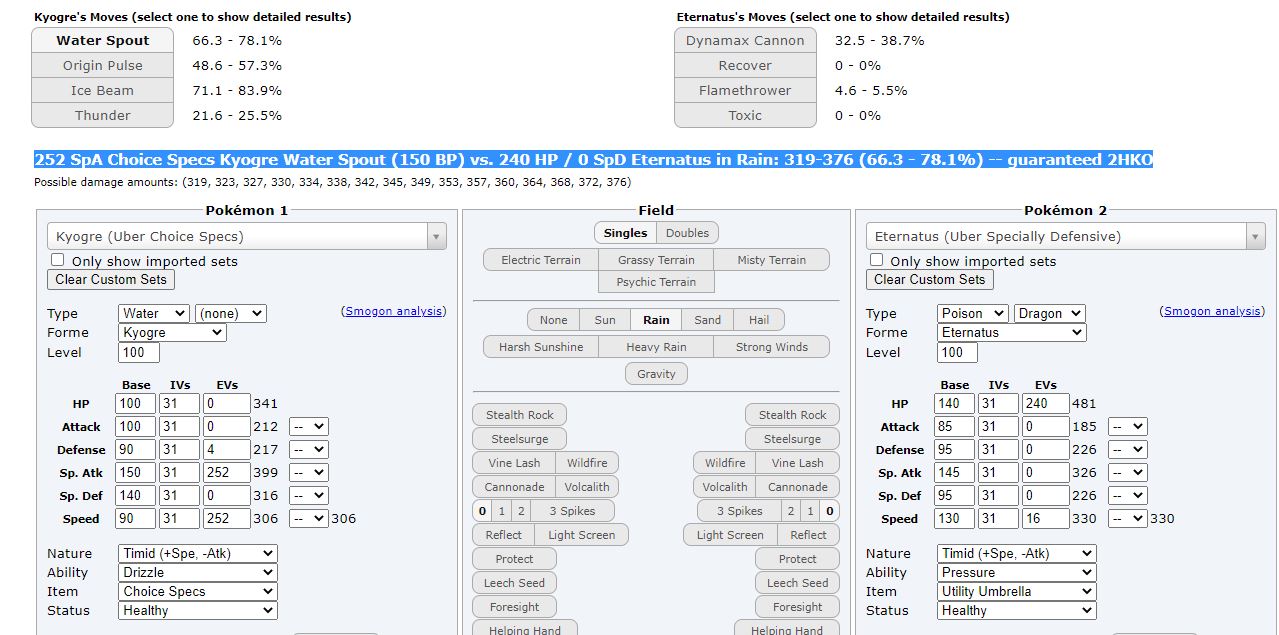The width and height of the screenshot is (1279, 635).
Task: Open Eternatus's Sp. Atk boost dropdown
Action: (x=1127, y=472)
